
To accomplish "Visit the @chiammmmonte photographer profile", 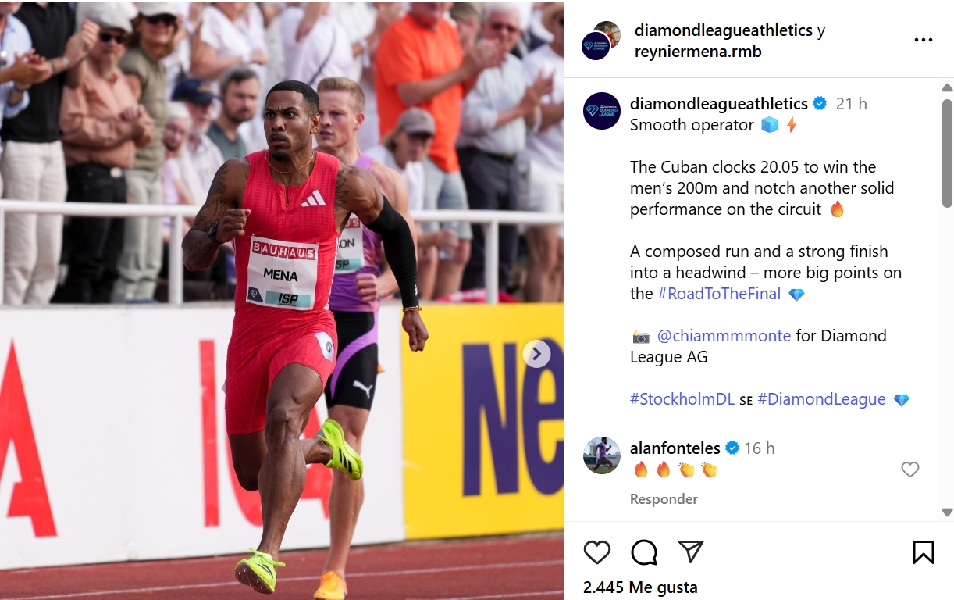I will click(x=723, y=335).
